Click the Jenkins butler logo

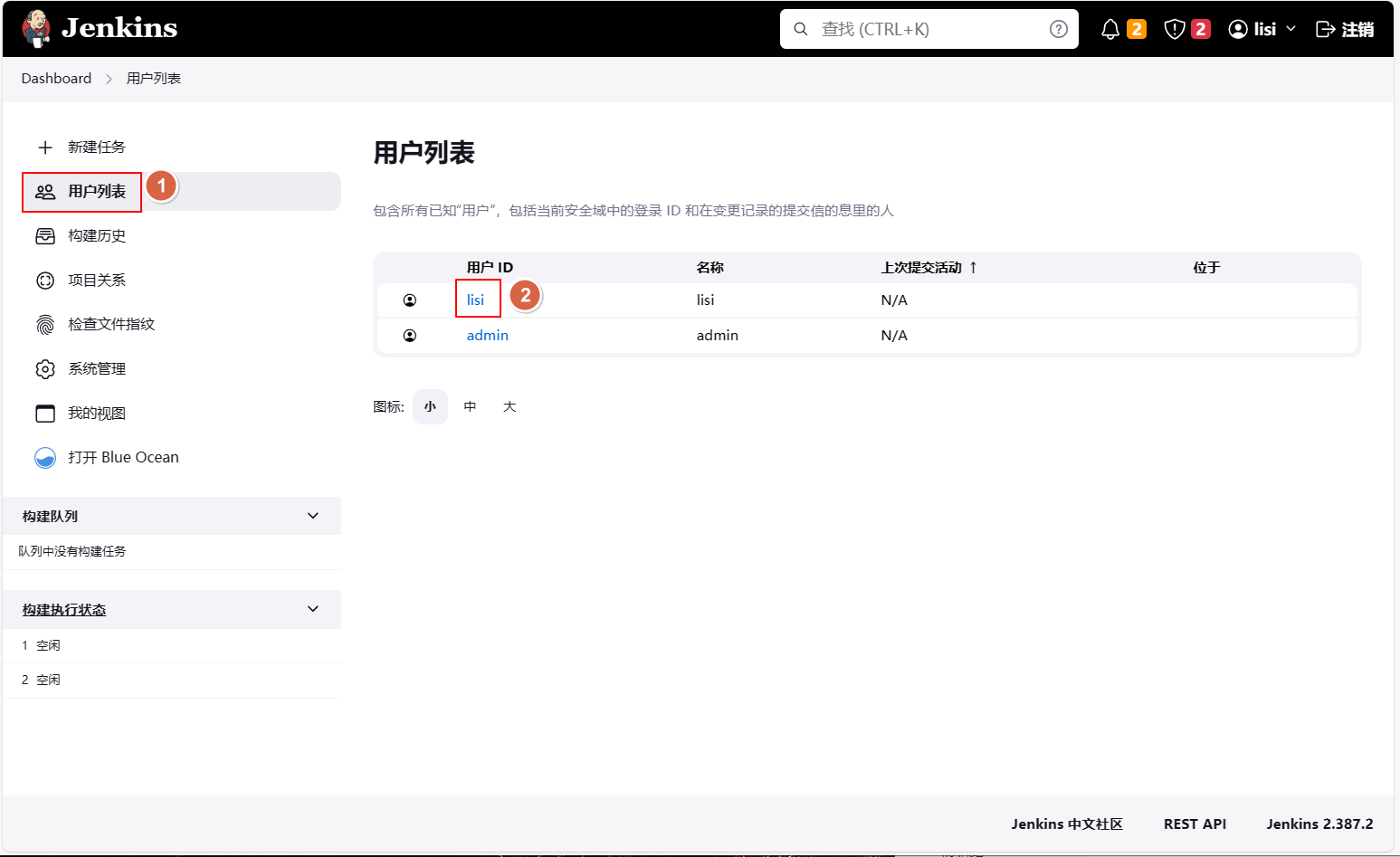point(36,28)
